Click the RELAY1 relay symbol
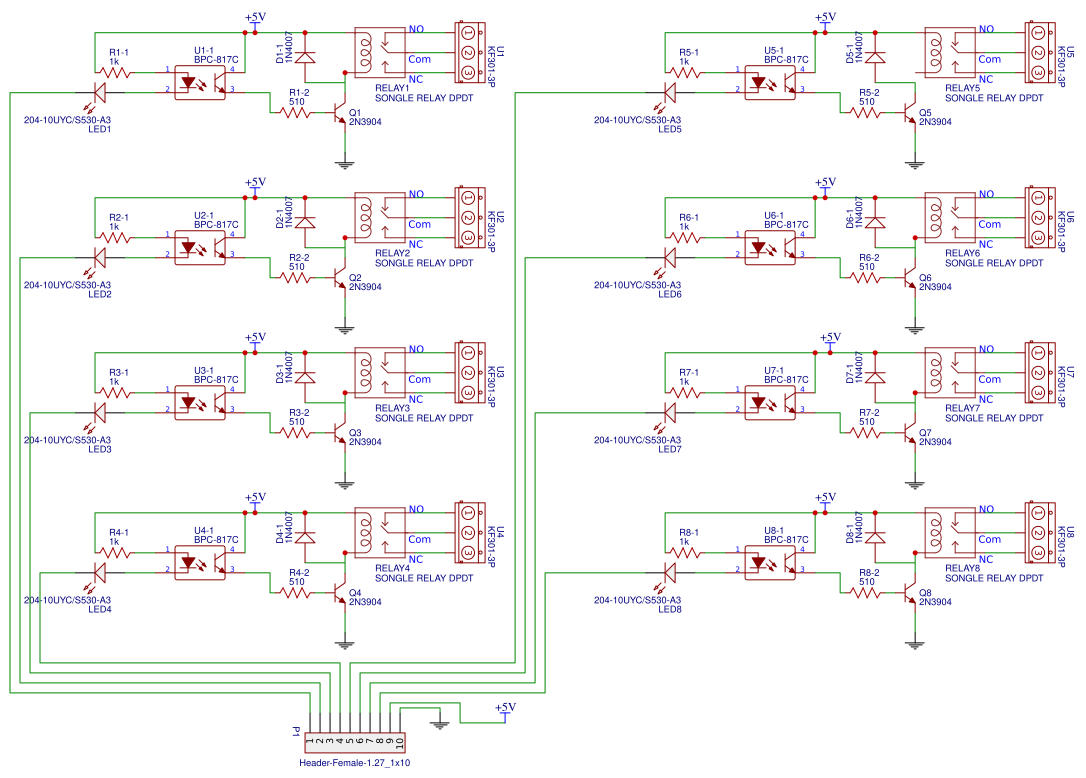This screenshot has height=778, width=1086. pos(380,52)
